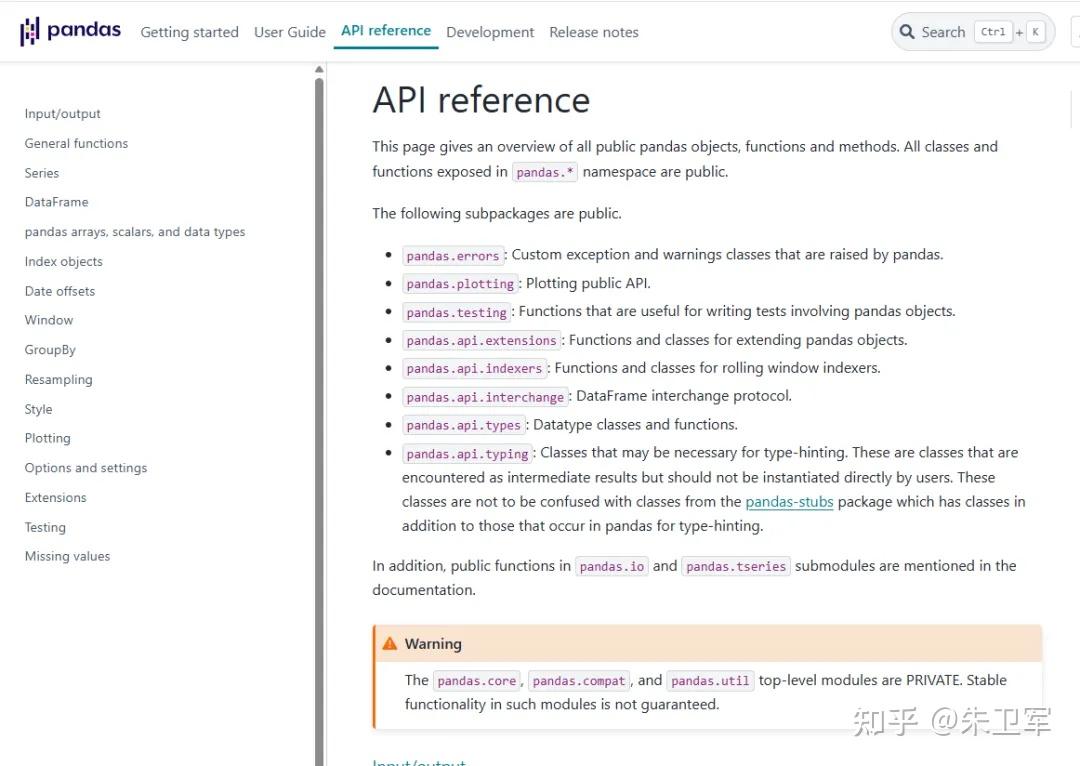Click the Warning box title
Screen dimensions: 1080x766
tap(433, 643)
